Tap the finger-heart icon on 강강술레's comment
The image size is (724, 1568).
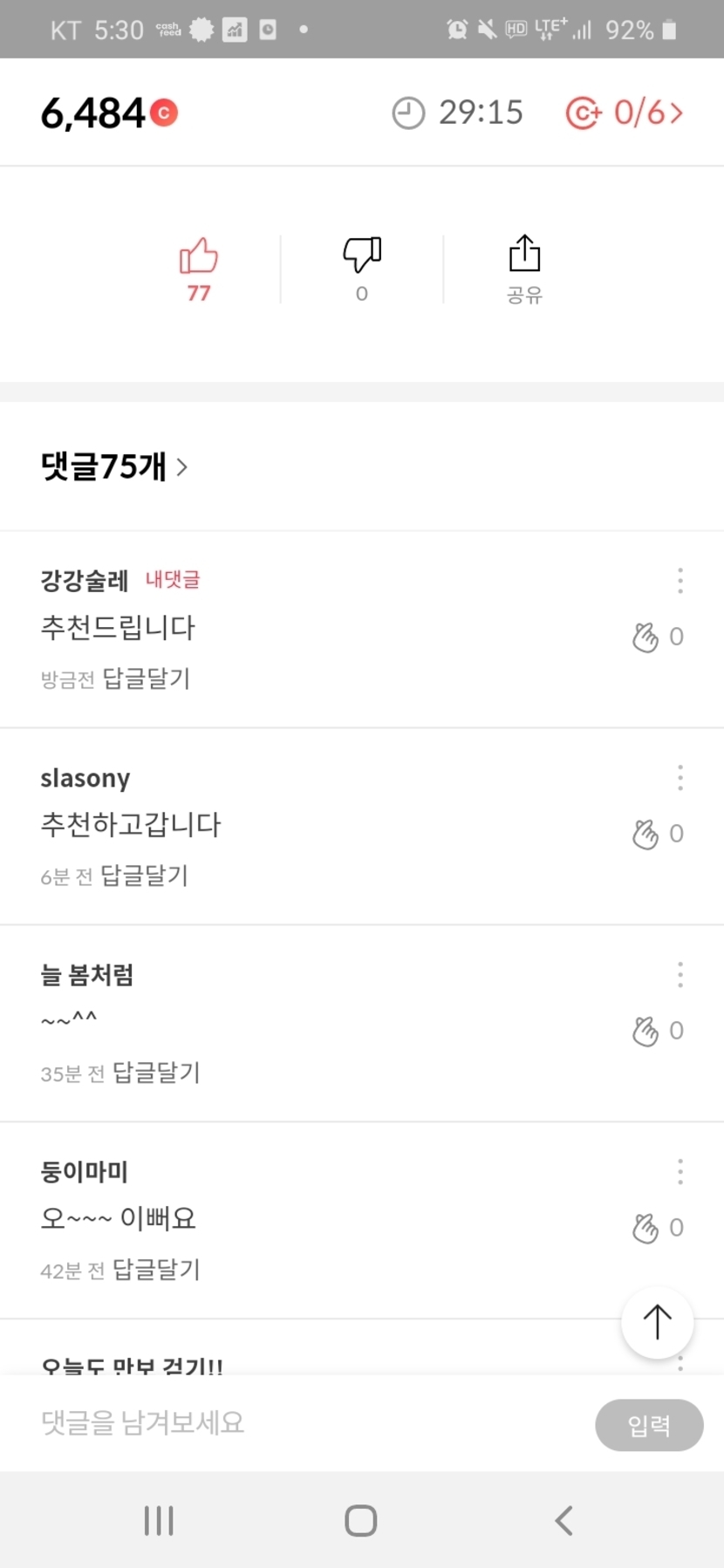point(645,637)
